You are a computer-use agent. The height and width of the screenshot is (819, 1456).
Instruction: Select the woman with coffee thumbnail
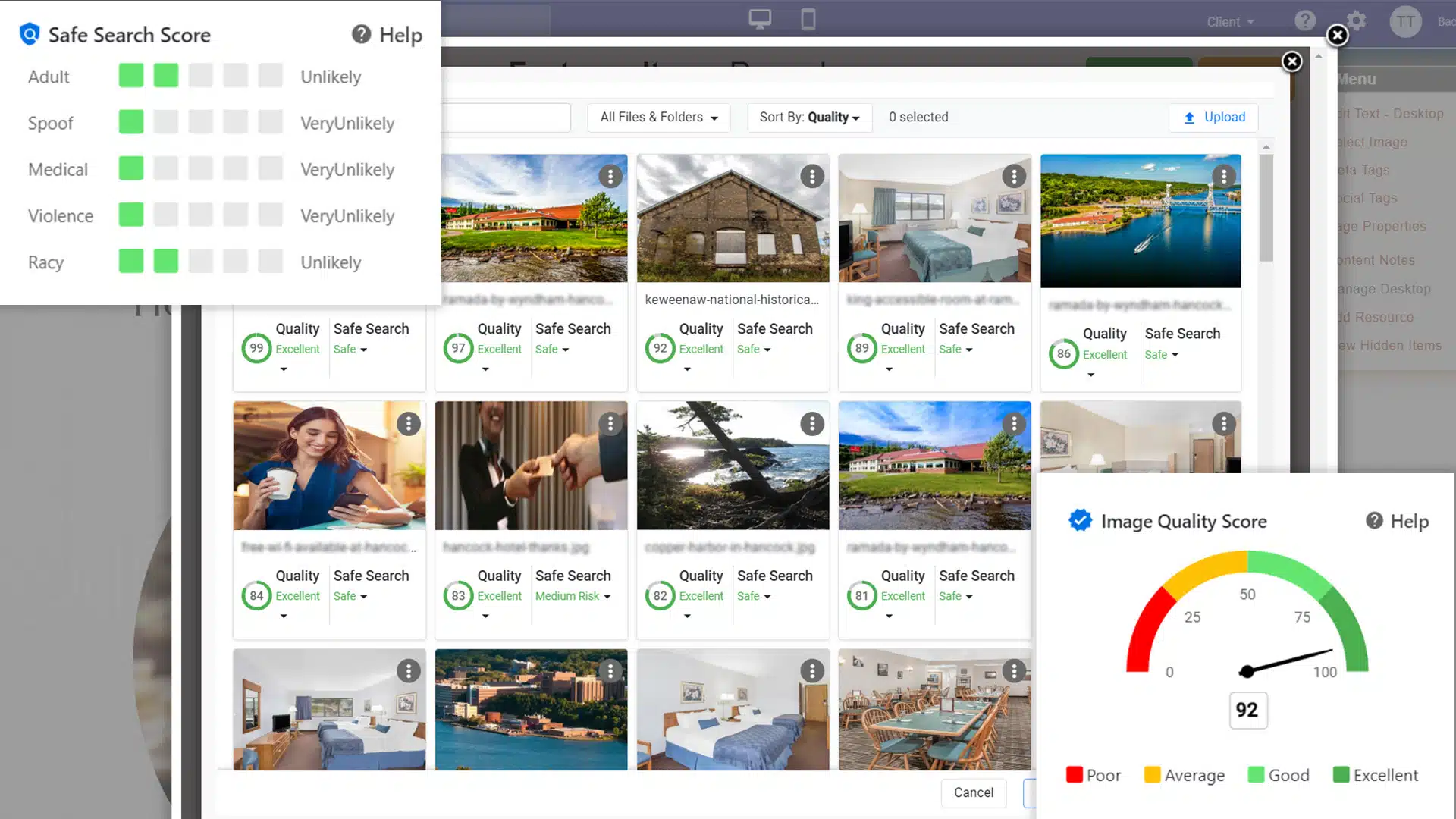(329, 466)
